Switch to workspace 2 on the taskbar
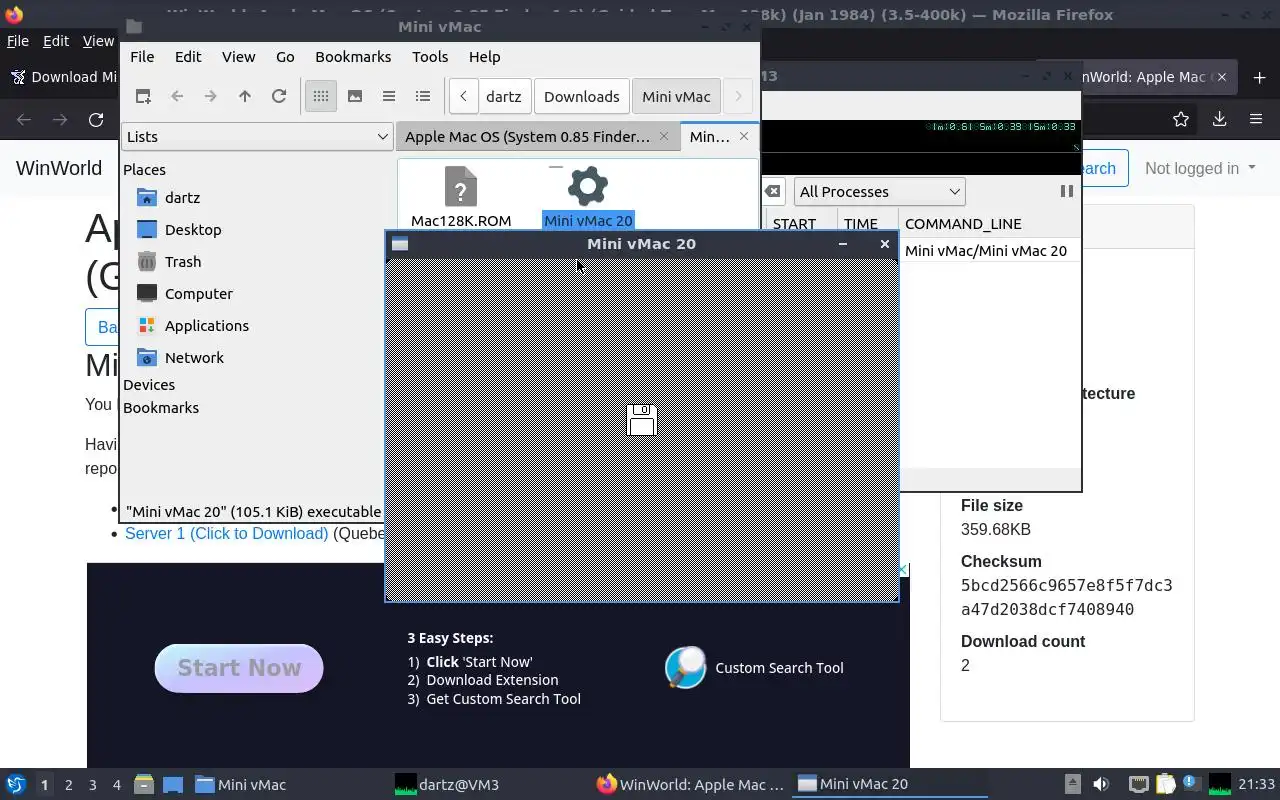This screenshot has width=1280, height=800. point(68,785)
